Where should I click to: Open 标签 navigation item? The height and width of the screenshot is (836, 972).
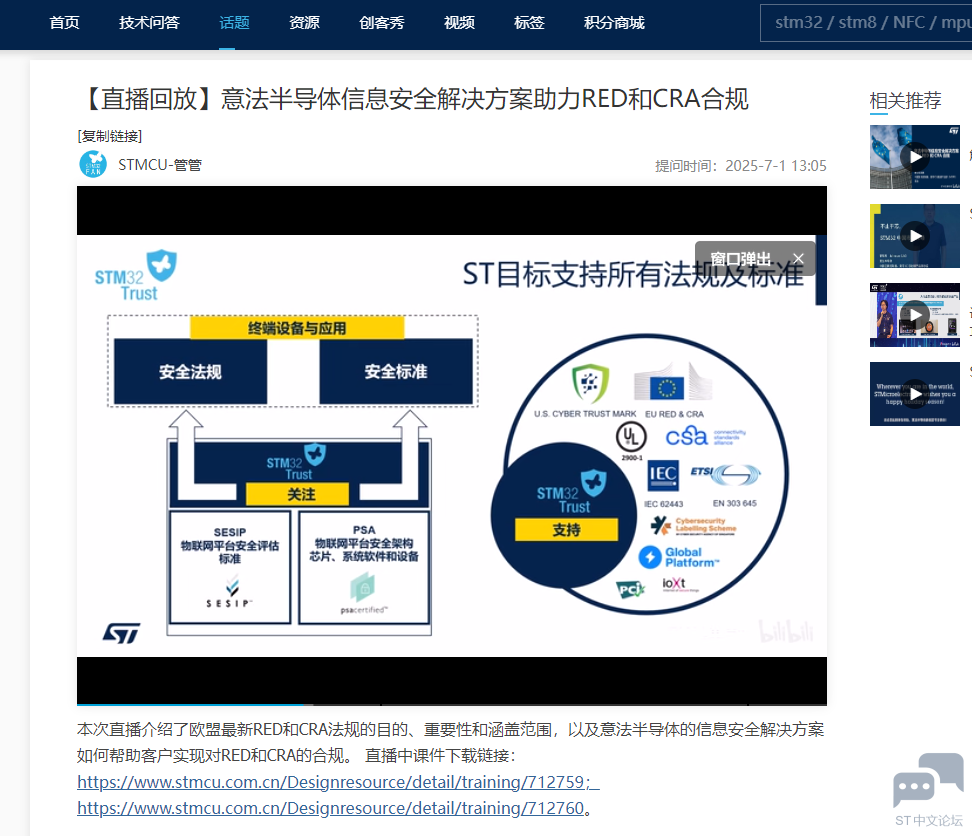pyautogui.click(x=529, y=23)
